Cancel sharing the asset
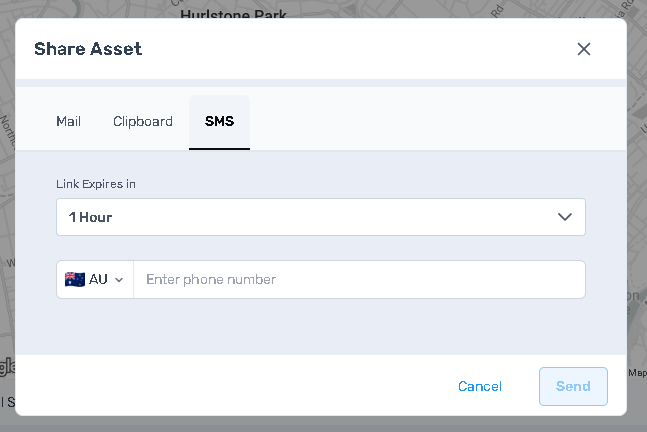The image size is (647, 432). click(480, 387)
